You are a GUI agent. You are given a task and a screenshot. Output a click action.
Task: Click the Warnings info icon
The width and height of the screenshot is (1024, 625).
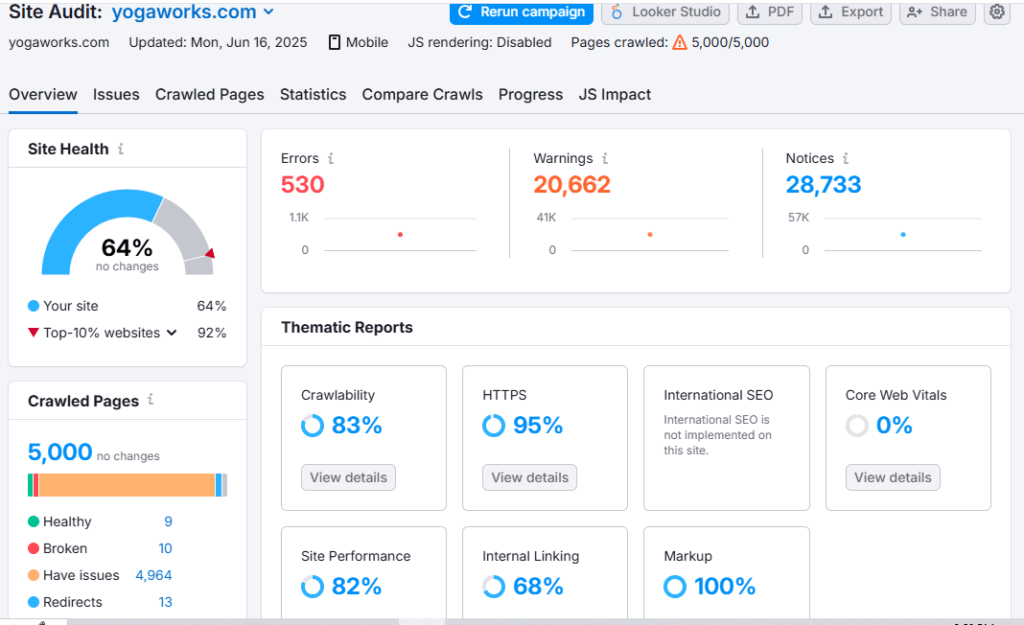605,158
